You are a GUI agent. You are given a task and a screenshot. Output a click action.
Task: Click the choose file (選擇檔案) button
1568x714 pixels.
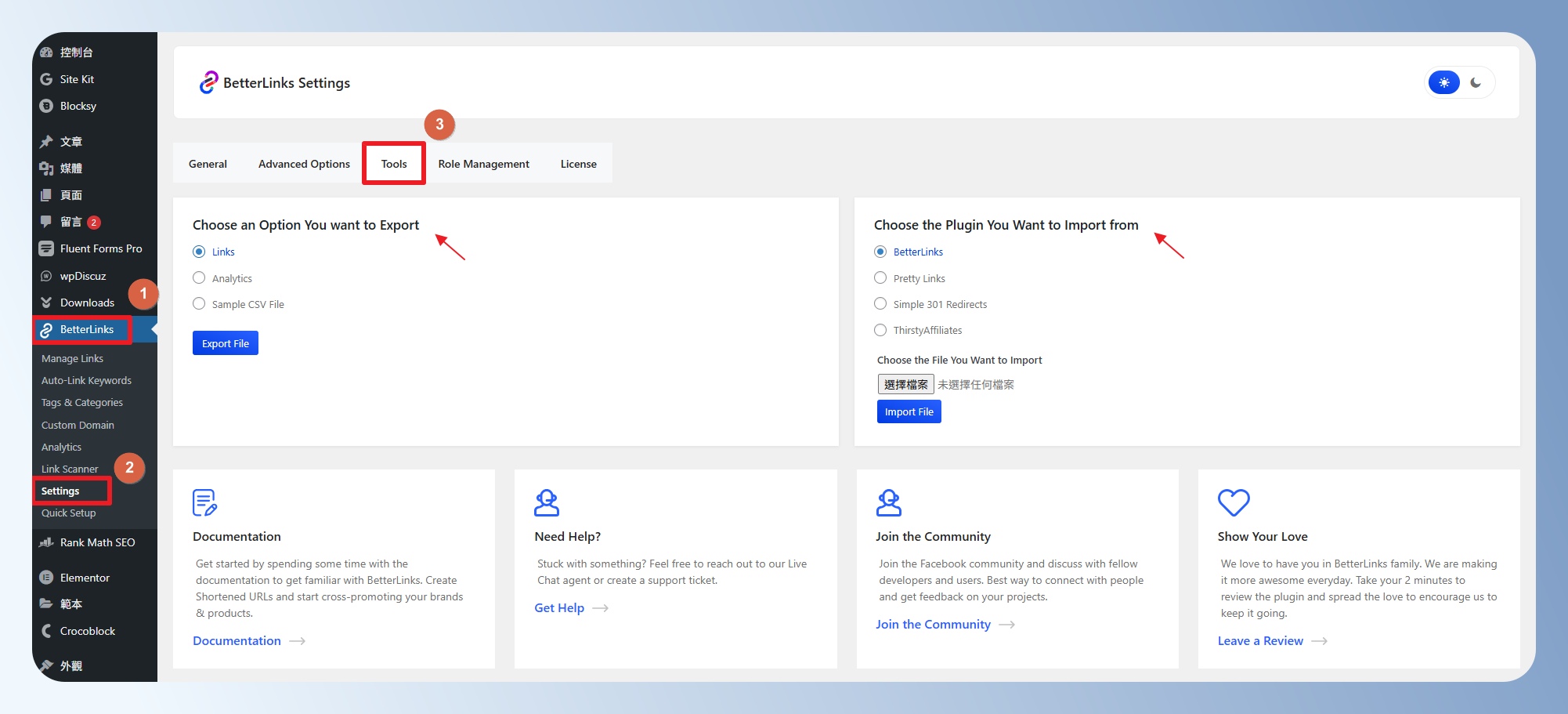[905, 384]
